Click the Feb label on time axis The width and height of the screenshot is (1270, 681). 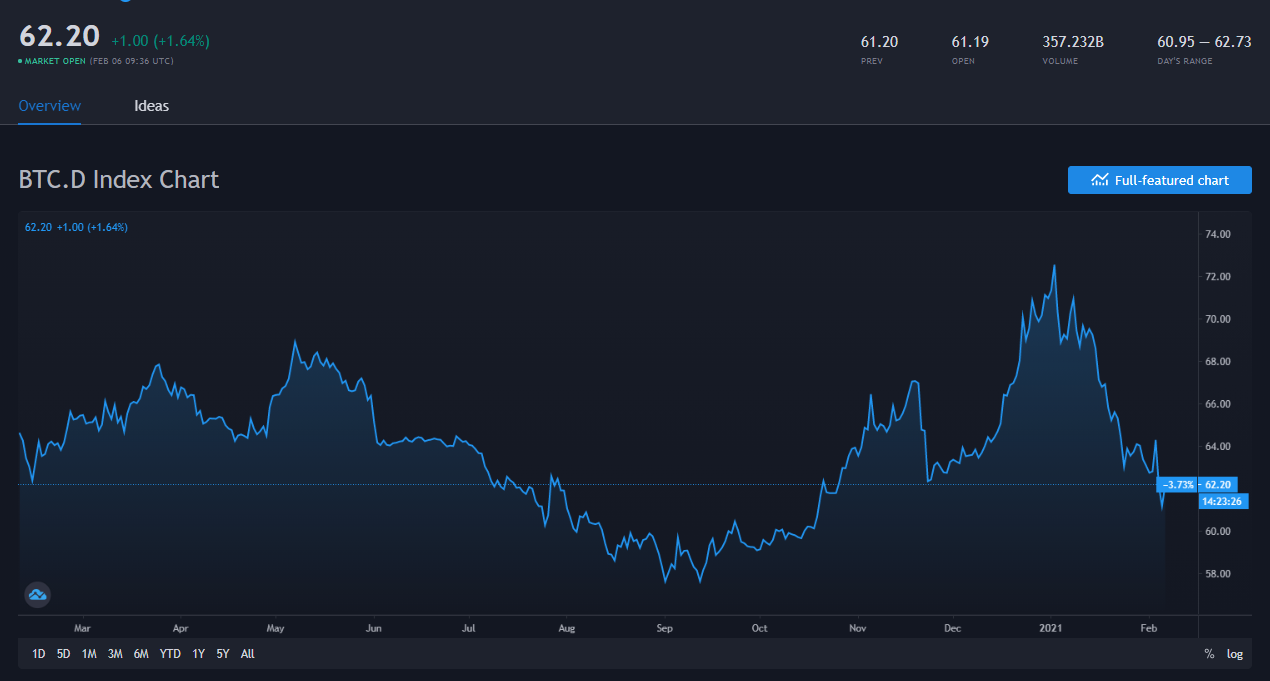coord(1149,628)
